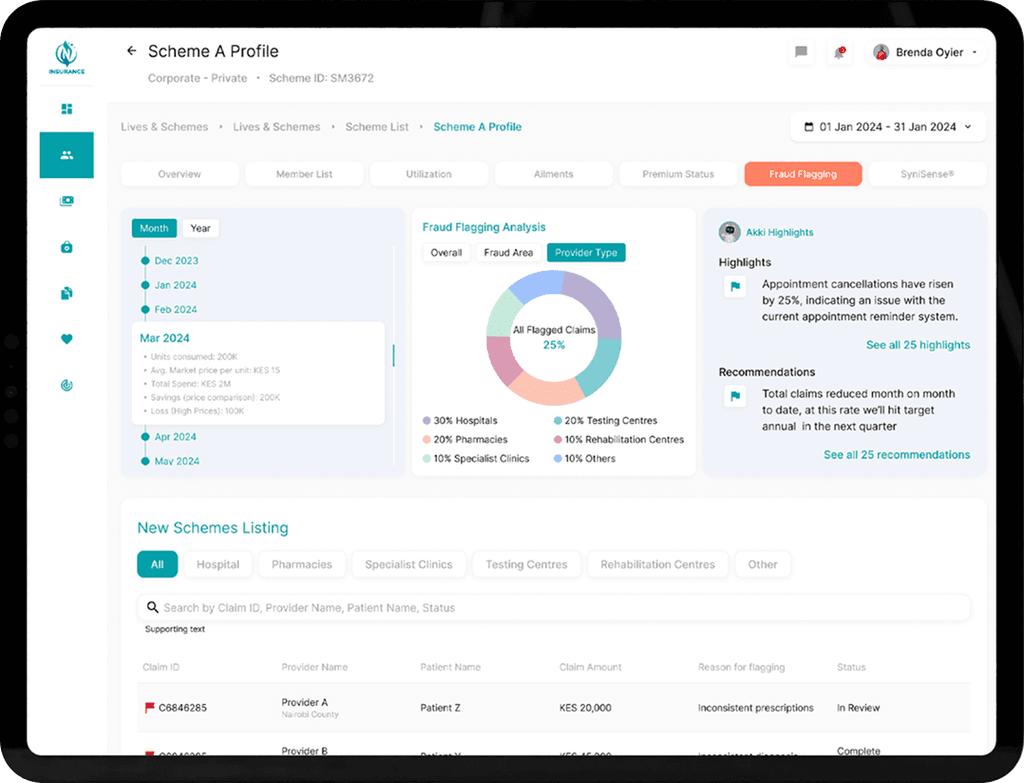Open the Premium Status tab
1024x783 pixels.
click(678, 174)
